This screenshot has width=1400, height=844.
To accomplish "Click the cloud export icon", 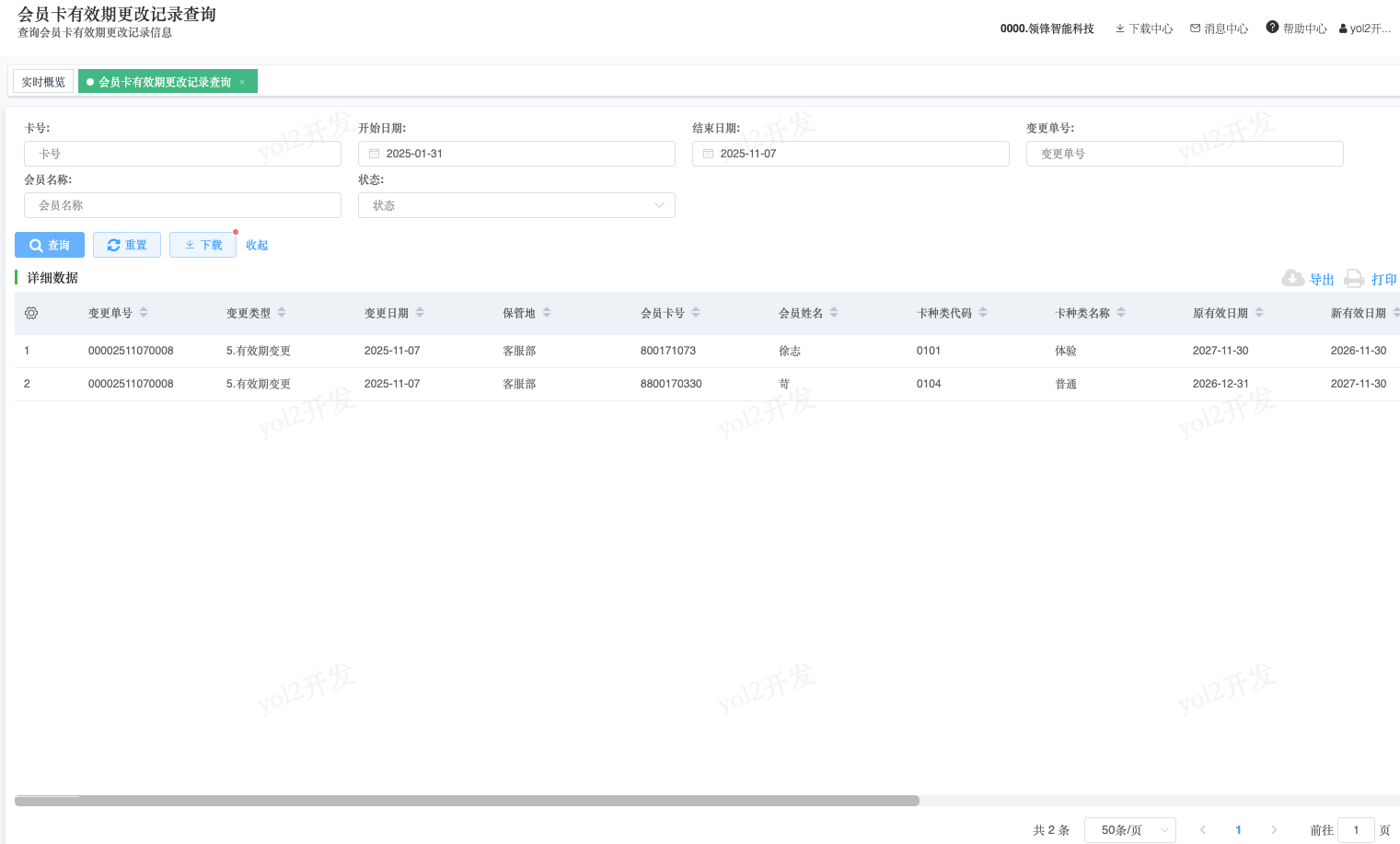I will (1292, 278).
